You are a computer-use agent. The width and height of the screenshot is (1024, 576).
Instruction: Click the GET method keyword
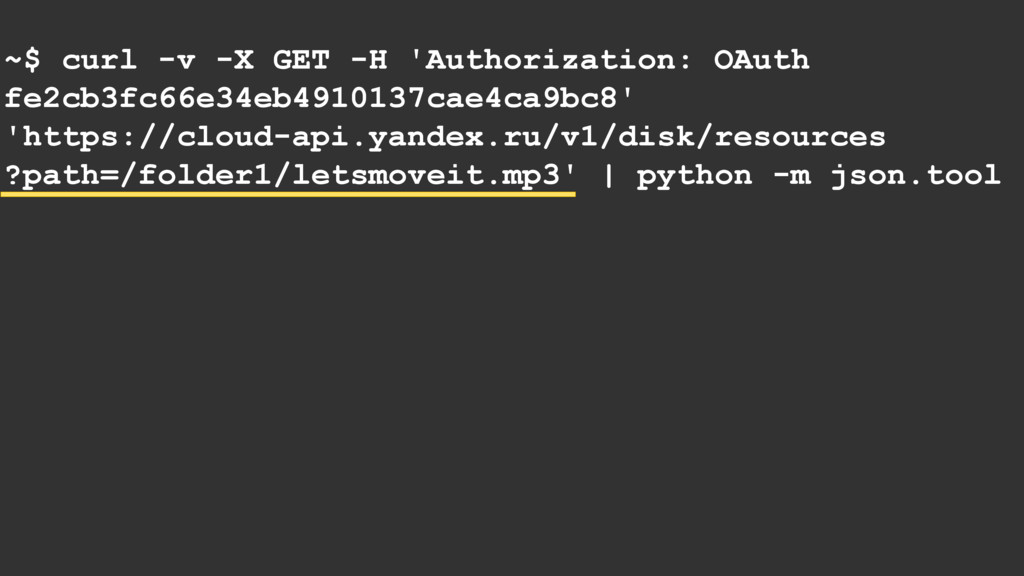(301, 60)
